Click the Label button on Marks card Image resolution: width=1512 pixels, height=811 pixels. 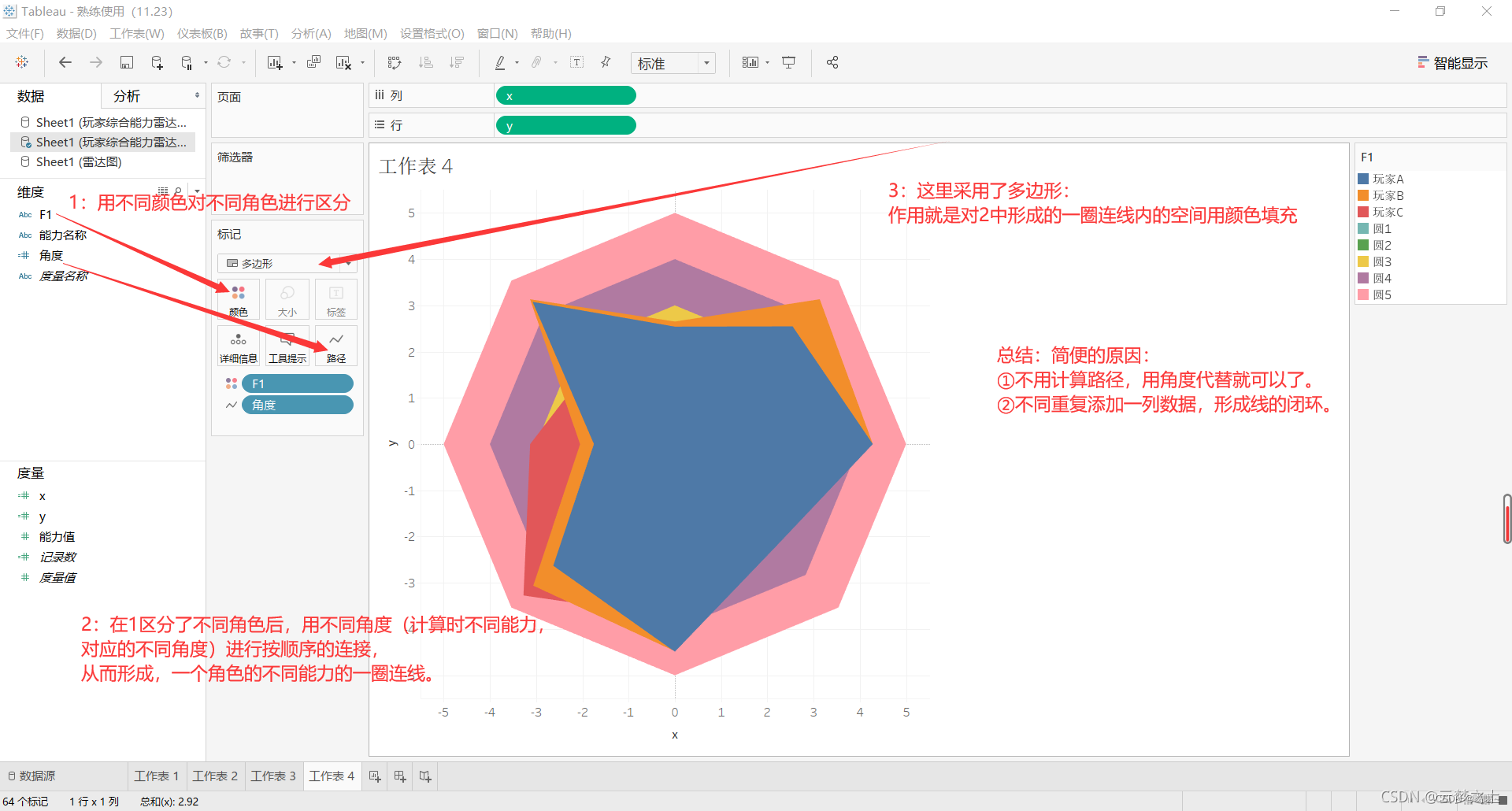[336, 300]
